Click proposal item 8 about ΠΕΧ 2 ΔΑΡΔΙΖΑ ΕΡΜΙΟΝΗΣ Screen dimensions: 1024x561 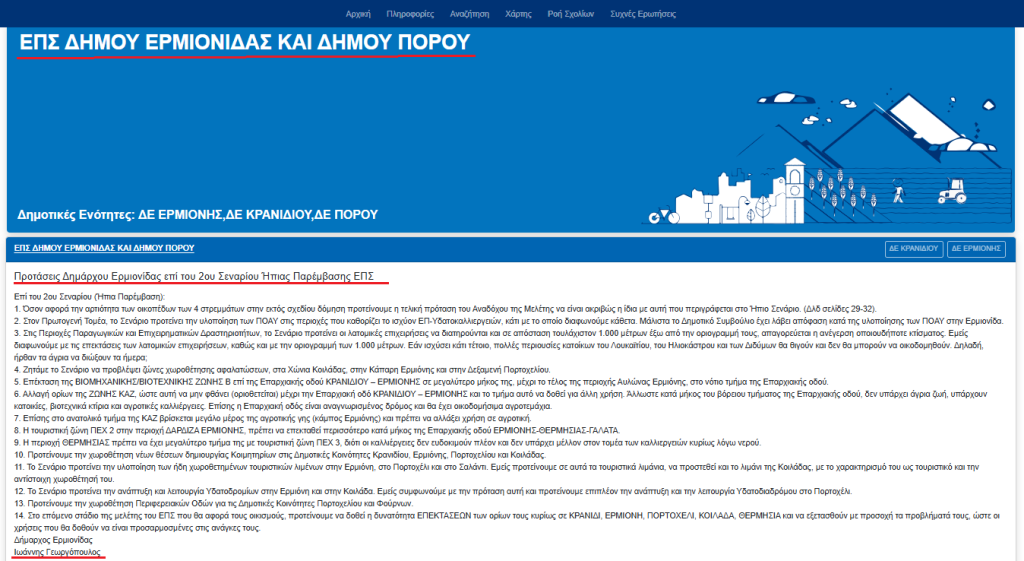(317, 430)
